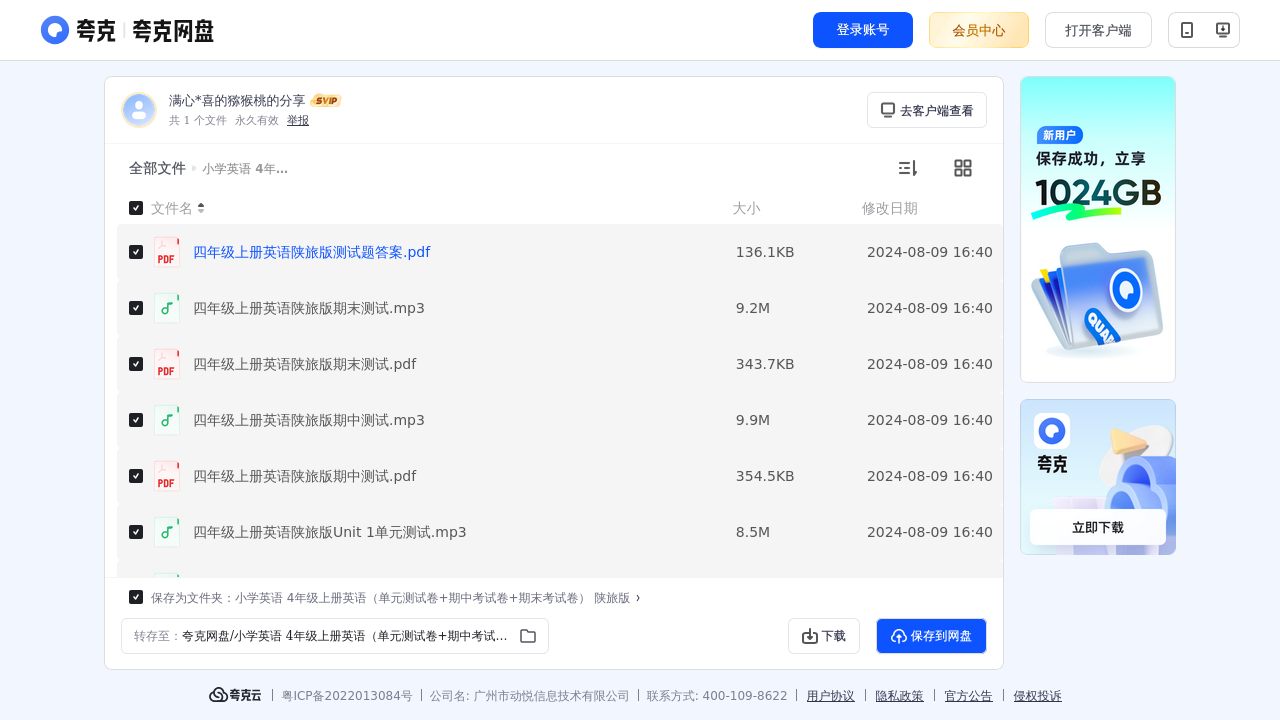Click PDF icon of 陕旅版测试题答案.pdf
Viewport: 1280px width, 720px height.
tap(167, 252)
